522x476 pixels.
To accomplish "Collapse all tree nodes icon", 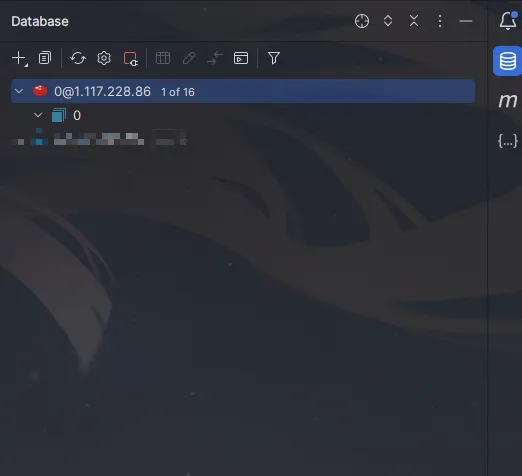I will [414, 21].
